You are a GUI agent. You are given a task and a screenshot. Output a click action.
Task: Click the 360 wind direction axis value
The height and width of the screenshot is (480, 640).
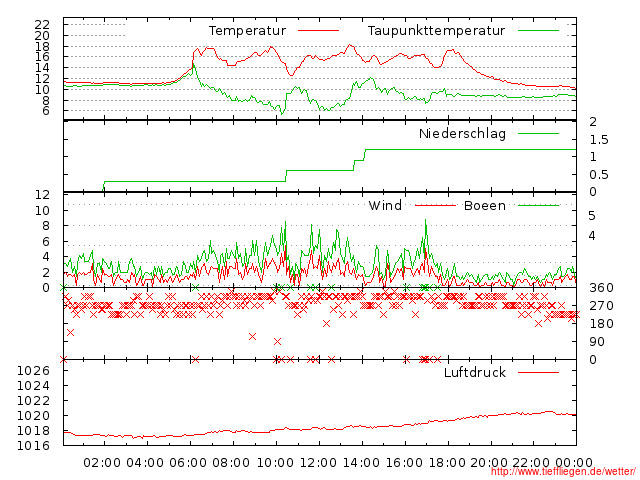(601, 288)
